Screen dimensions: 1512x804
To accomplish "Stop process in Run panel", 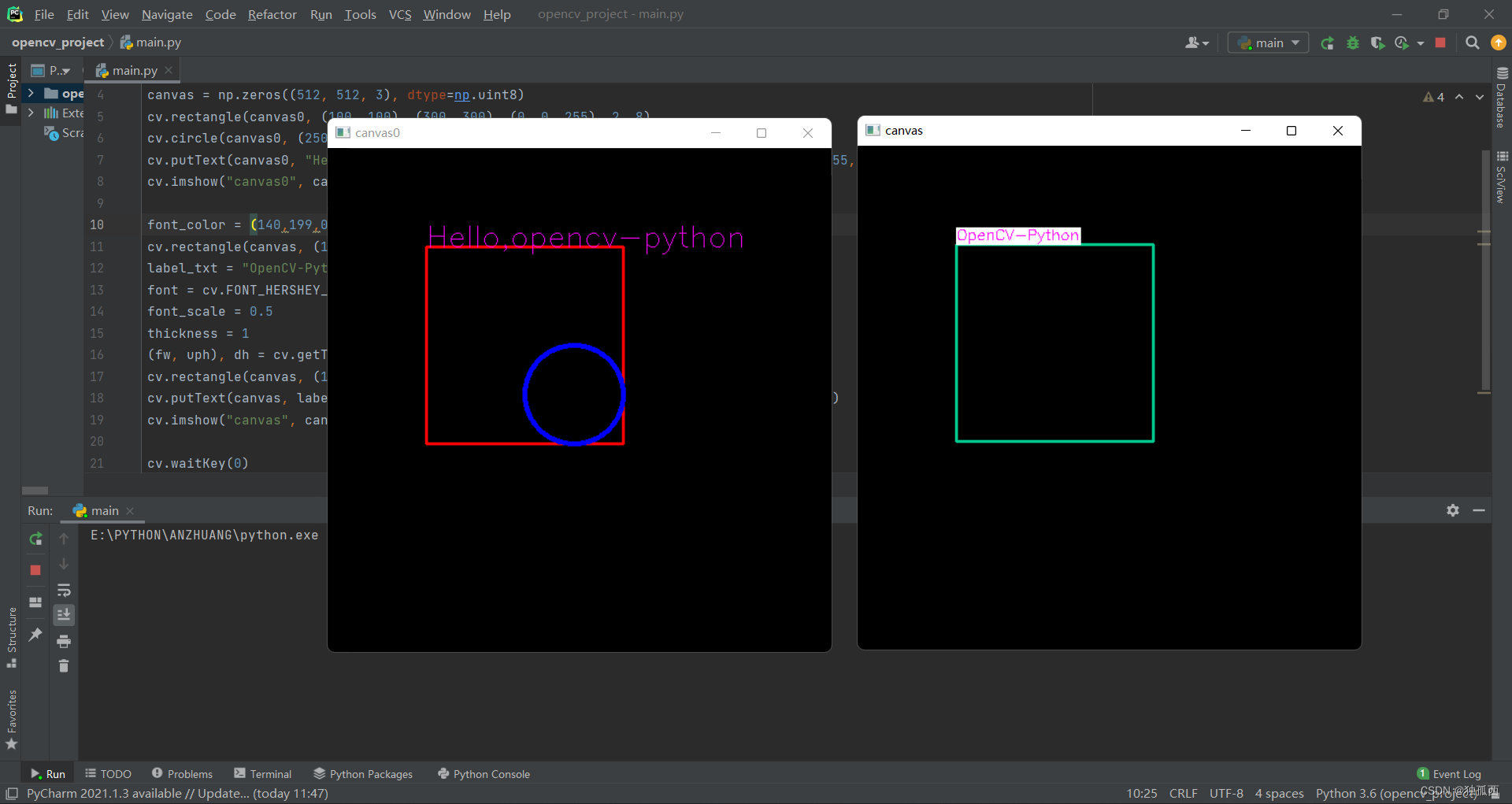I will coord(35,569).
